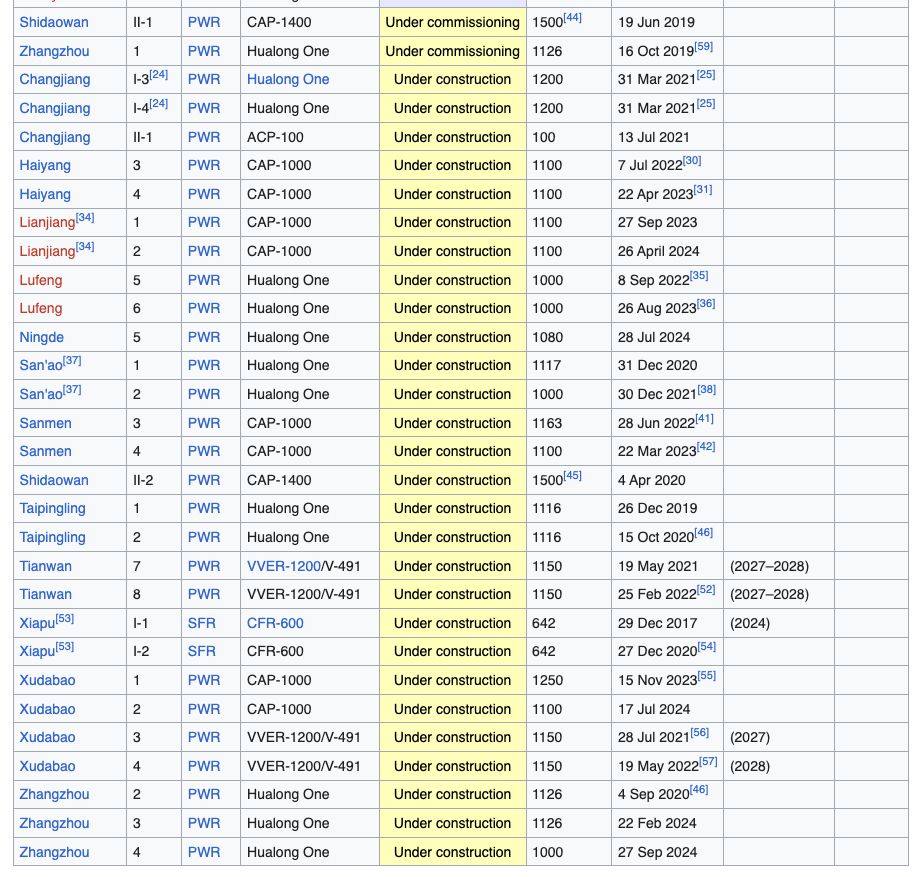Image resolution: width=921 pixels, height=877 pixels.
Task: Click the Hualong One model link
Action: click(288, 79)
